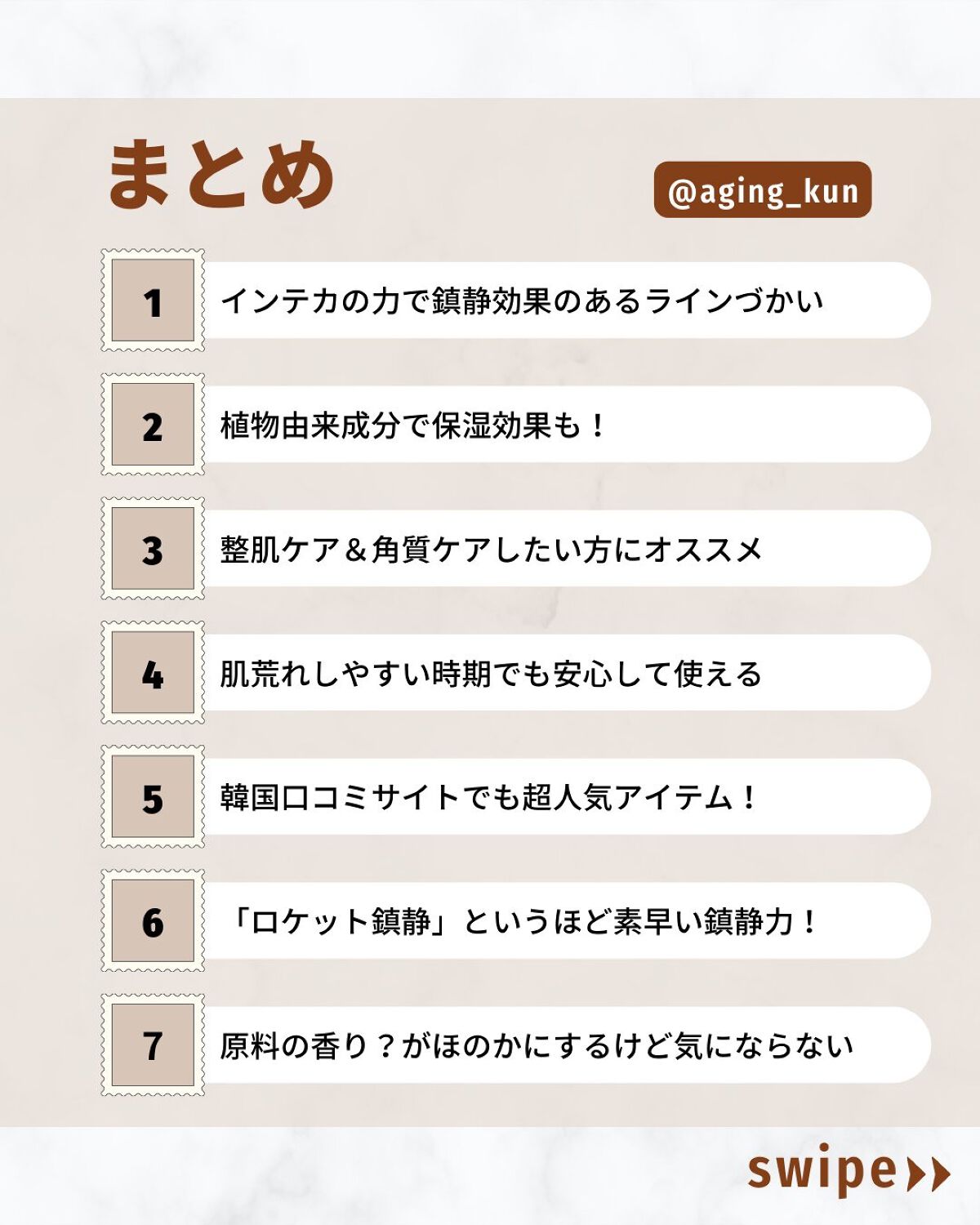
Task: Tap the swipe text
Action: 822,1171
